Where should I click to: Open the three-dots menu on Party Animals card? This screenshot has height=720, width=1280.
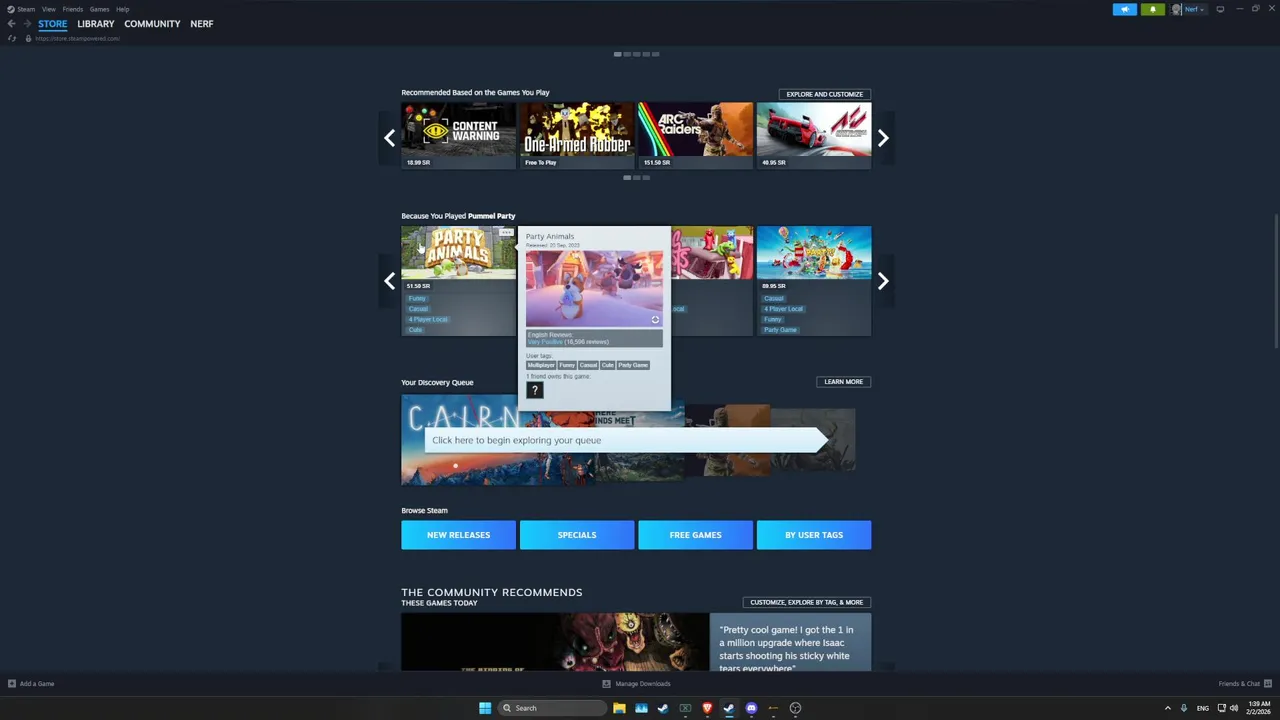[x=506, y=233]
